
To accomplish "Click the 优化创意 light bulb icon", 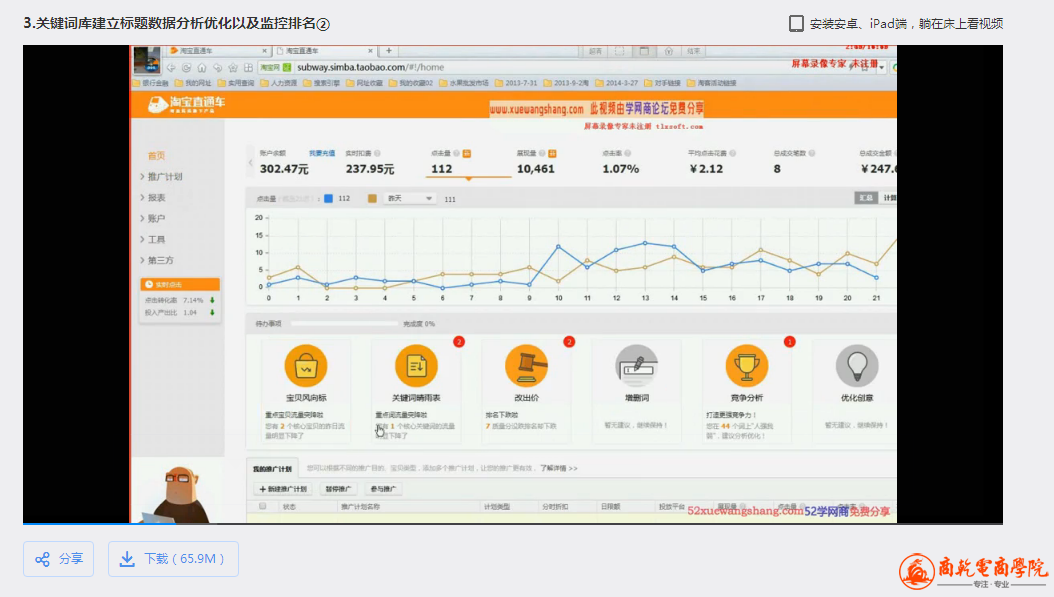I will click(x=856, y=366).
